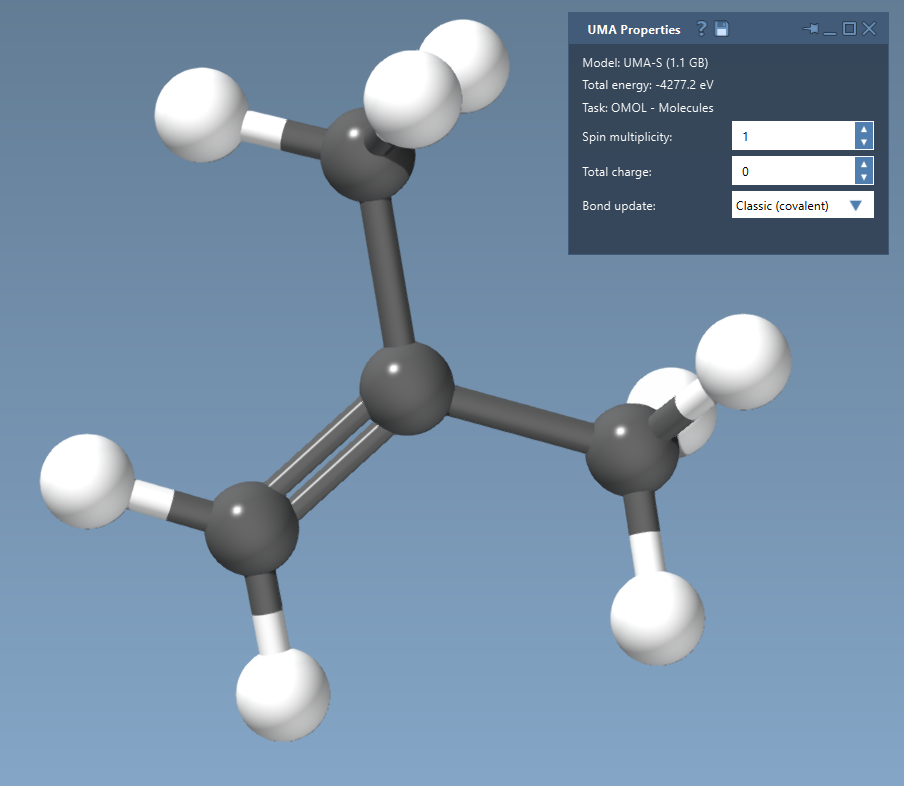The width and height of the screenshot is (904, 786).
Task: Click the save floppy disk icon
Action: 722,29
